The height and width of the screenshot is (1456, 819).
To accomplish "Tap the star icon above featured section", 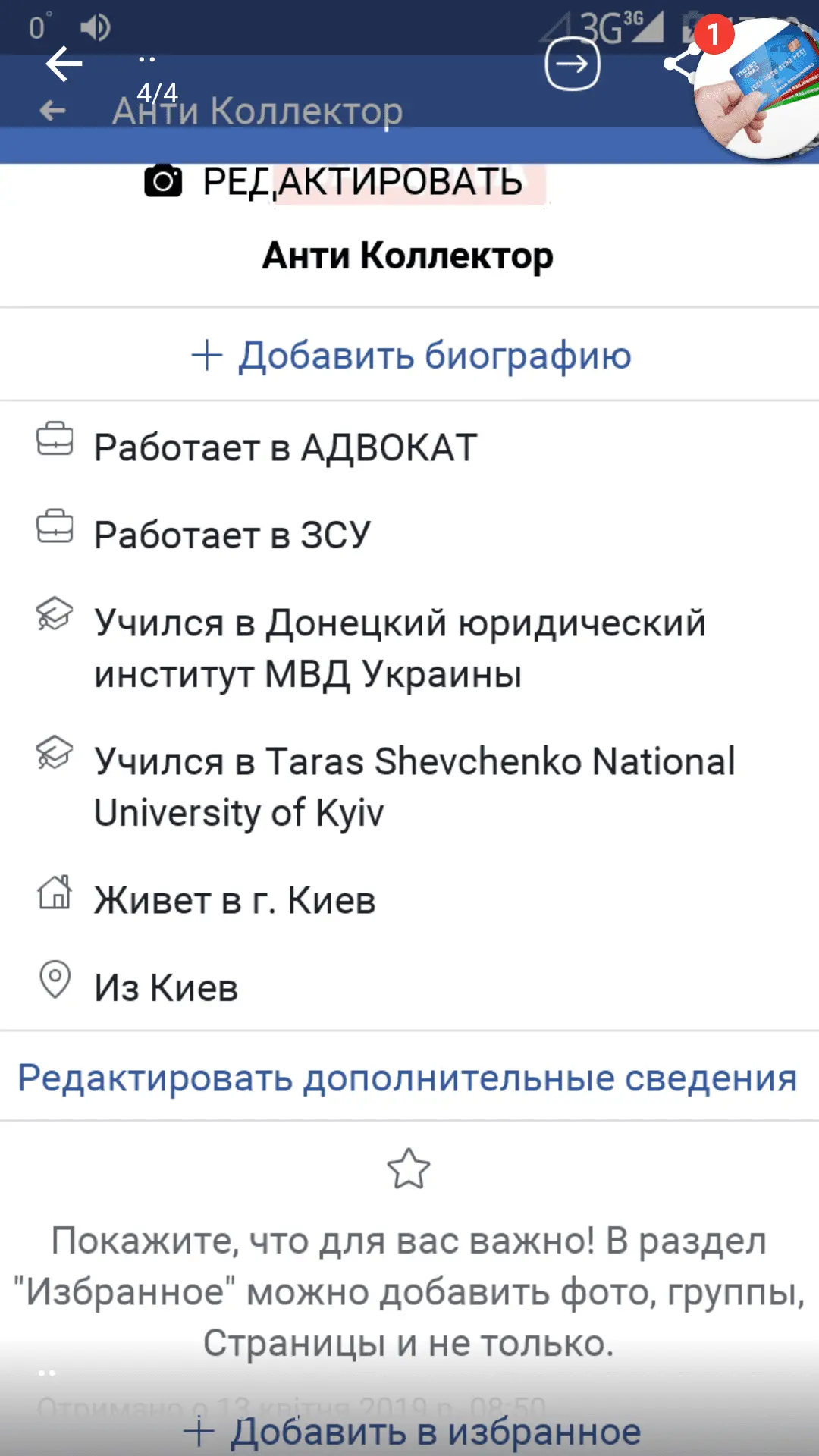I will click(x=409, y=1169).
